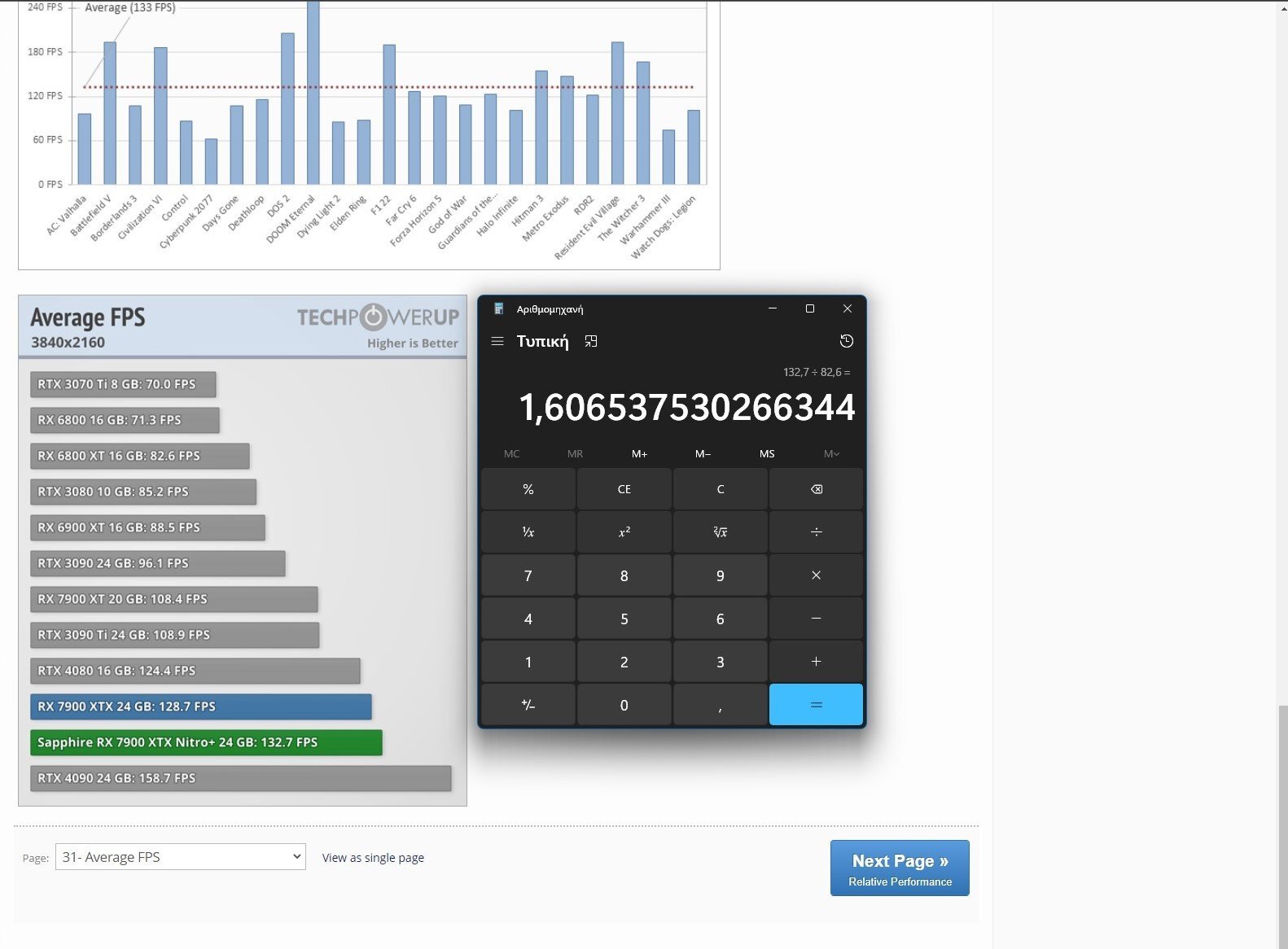Open the calculator history panel
1288x949 pixels.
click(x=847, y=342)
